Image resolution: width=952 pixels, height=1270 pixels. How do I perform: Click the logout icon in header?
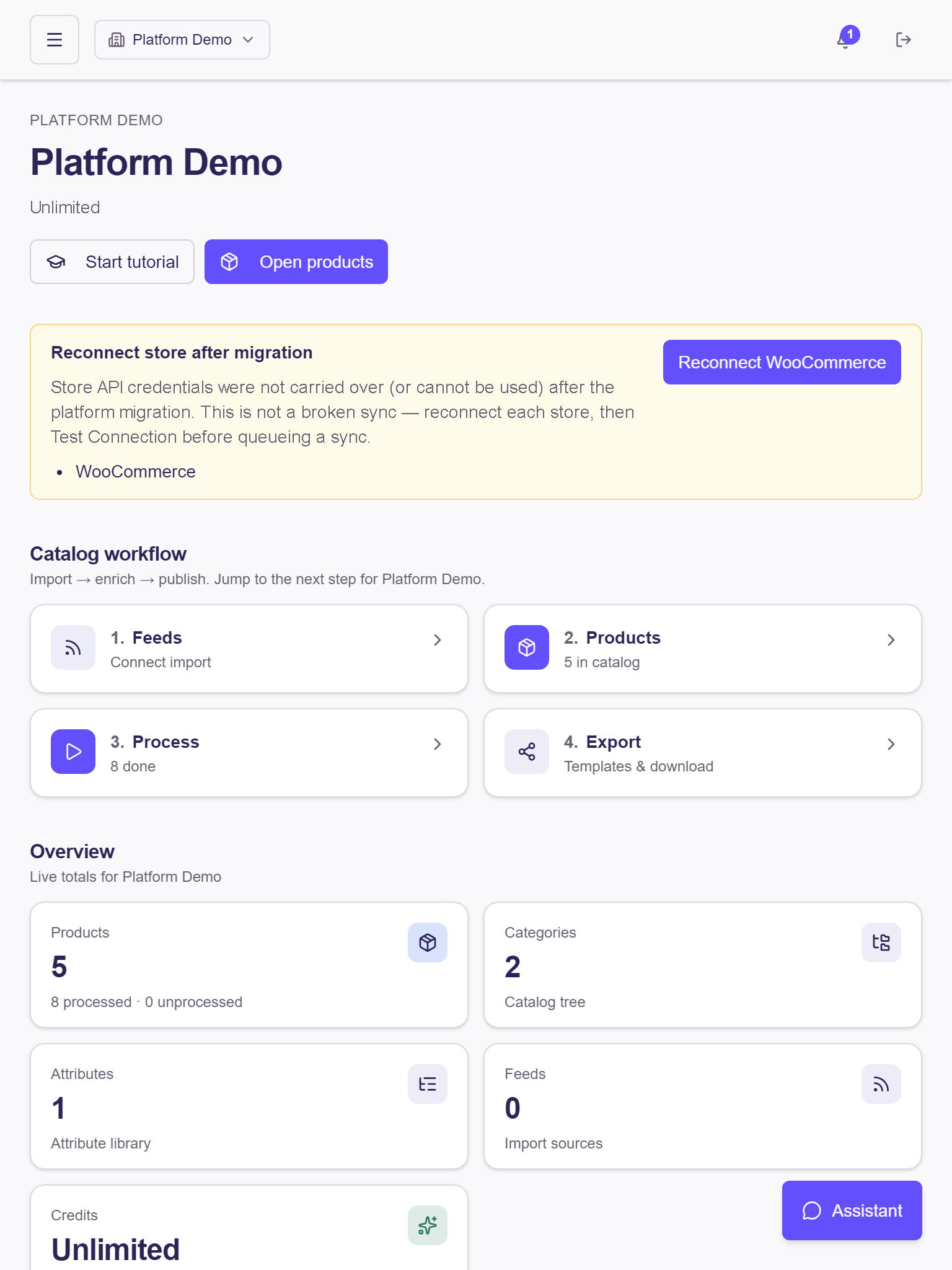pyautogui.click(x=903, y=40)
